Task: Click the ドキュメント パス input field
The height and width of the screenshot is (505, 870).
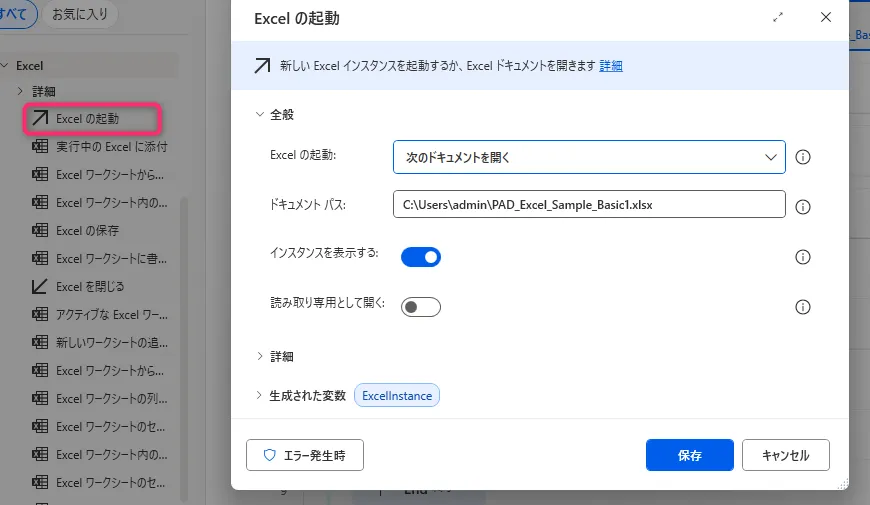Action: [x=589, y=204]
